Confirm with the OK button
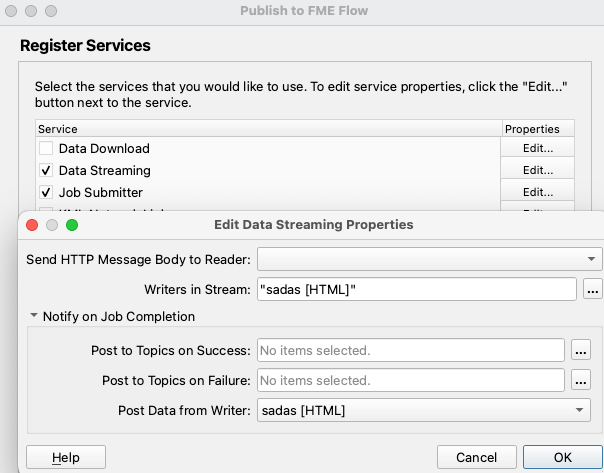The image size is (604, 473). point(562,457)
